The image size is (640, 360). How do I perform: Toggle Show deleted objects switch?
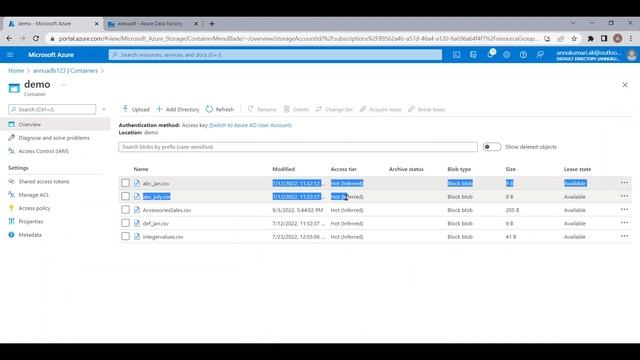492,147
